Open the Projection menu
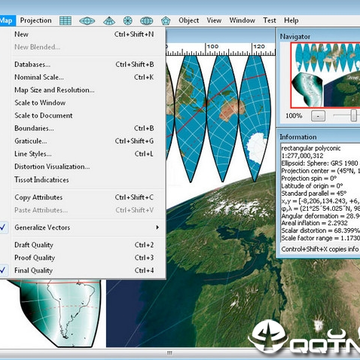The image size is (360, 360). 36,21
